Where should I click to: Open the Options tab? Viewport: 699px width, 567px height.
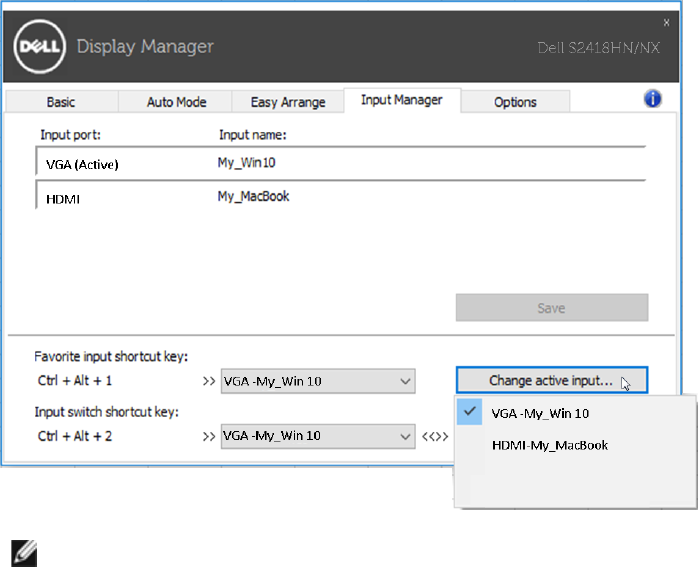click(x=515, y=102)
